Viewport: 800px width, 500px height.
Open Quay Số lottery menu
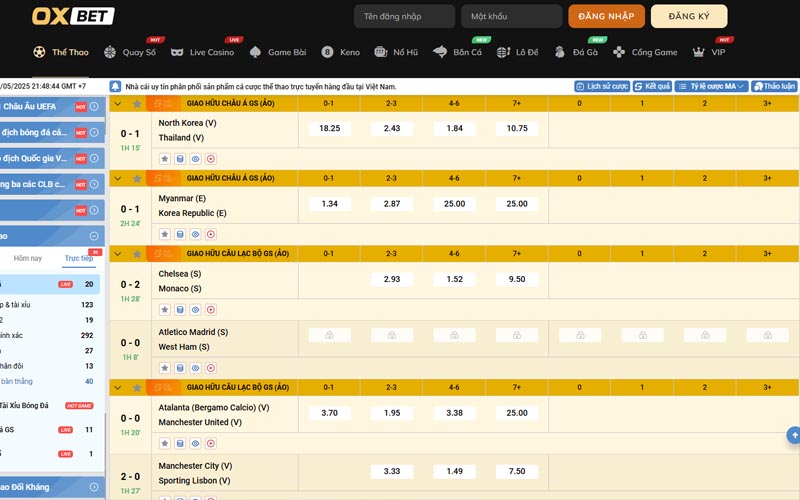click(x=130, y=52)
